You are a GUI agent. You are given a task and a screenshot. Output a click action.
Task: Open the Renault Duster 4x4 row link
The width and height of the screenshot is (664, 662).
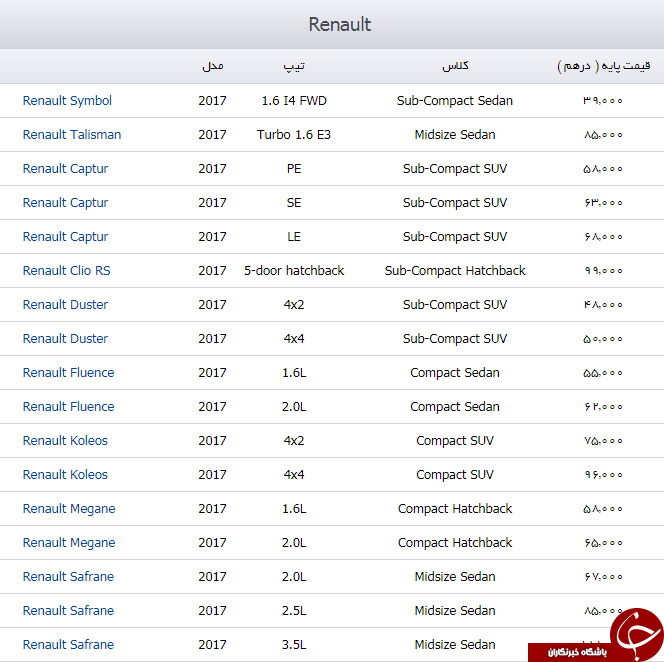pos(65,338)
